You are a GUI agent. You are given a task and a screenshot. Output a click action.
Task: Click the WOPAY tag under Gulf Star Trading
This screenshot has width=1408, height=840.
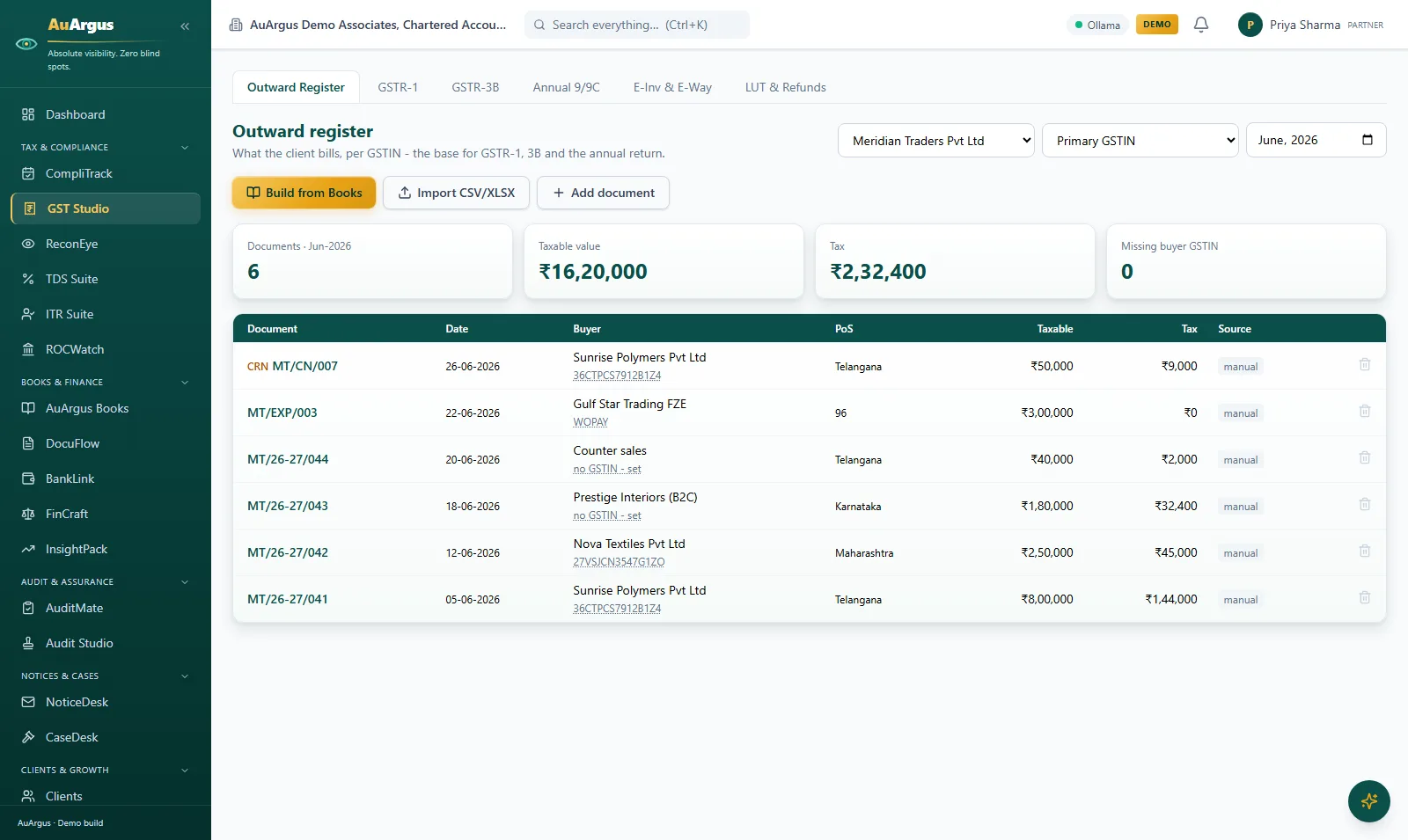(590, 422)
